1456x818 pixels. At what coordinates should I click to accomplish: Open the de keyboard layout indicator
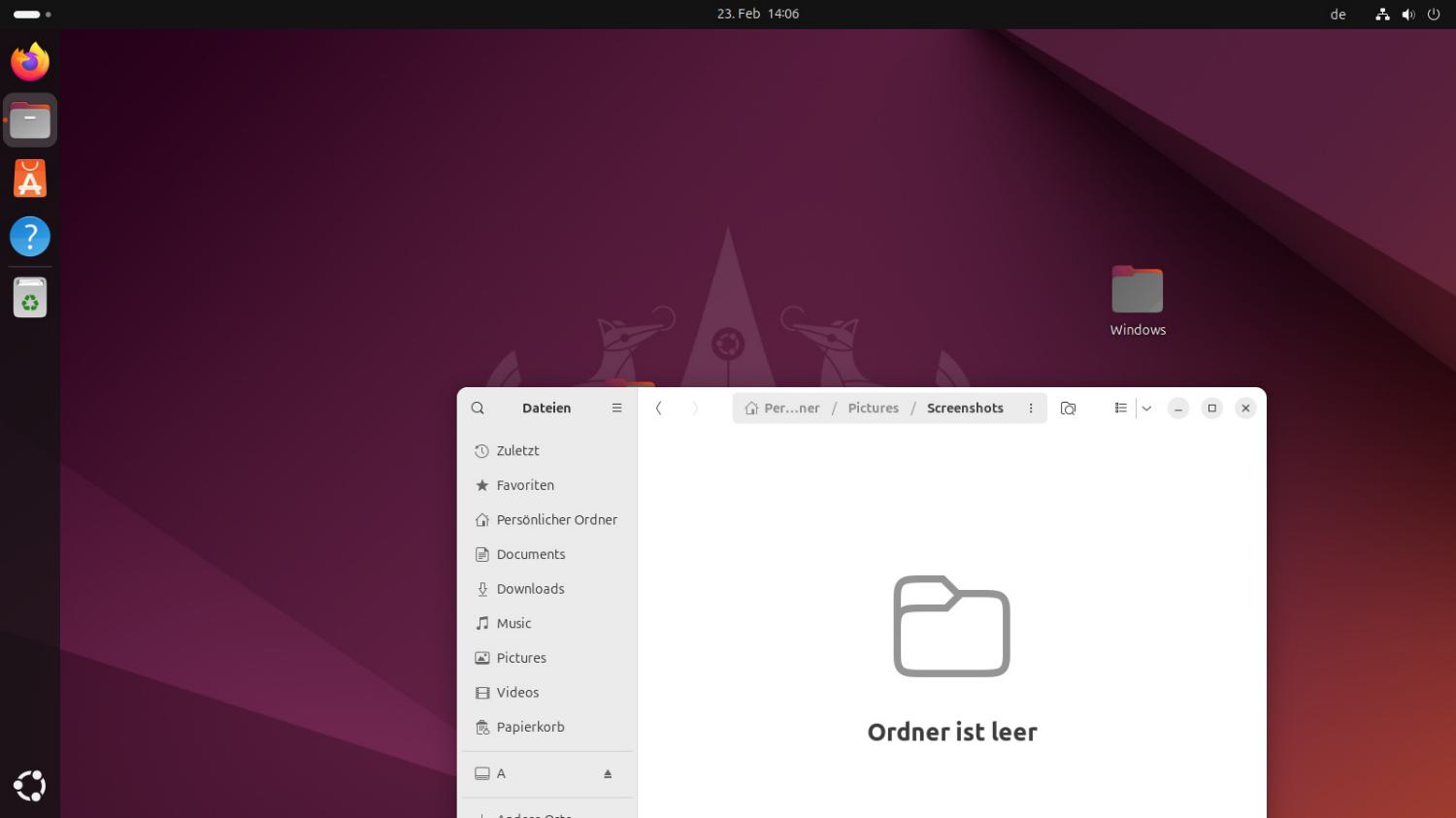tap(1338, 15)
